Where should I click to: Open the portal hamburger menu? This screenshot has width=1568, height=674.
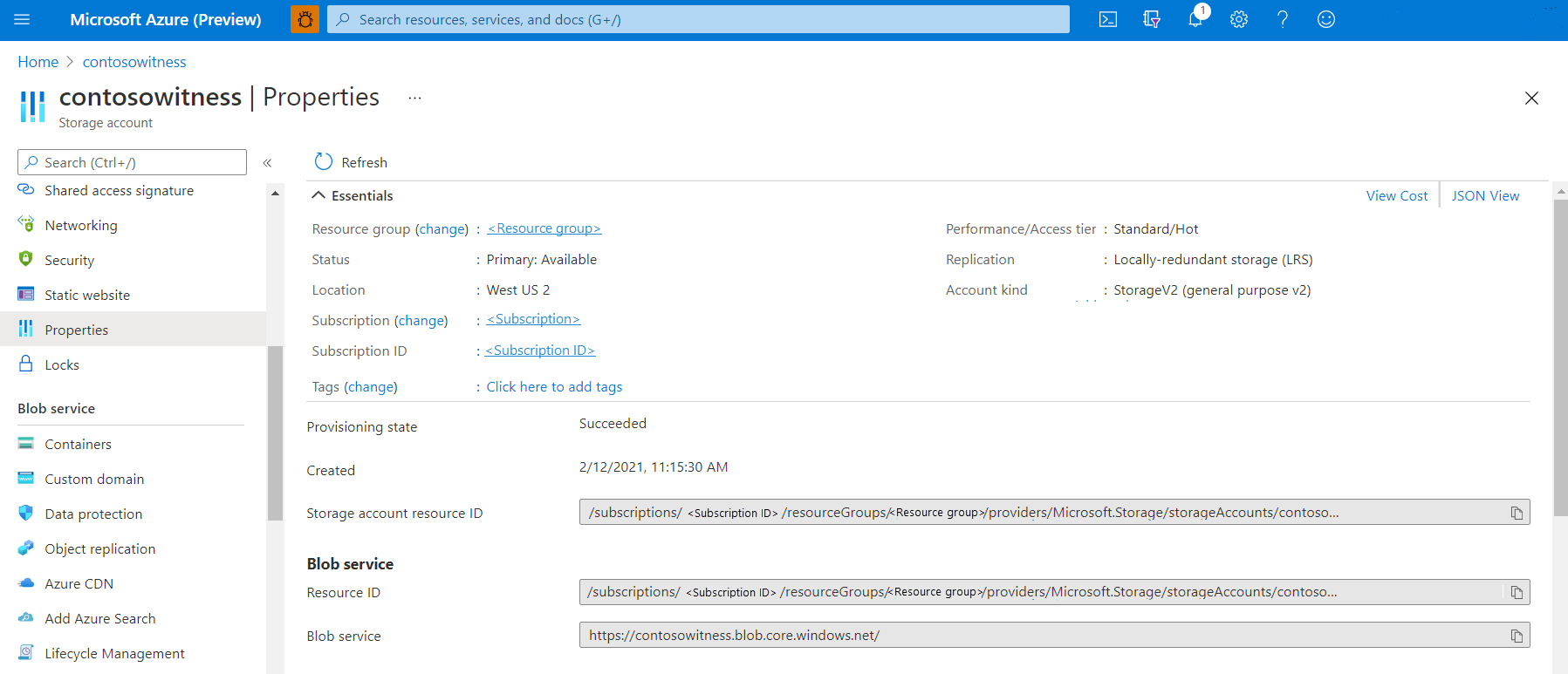[x=23, y=19]
